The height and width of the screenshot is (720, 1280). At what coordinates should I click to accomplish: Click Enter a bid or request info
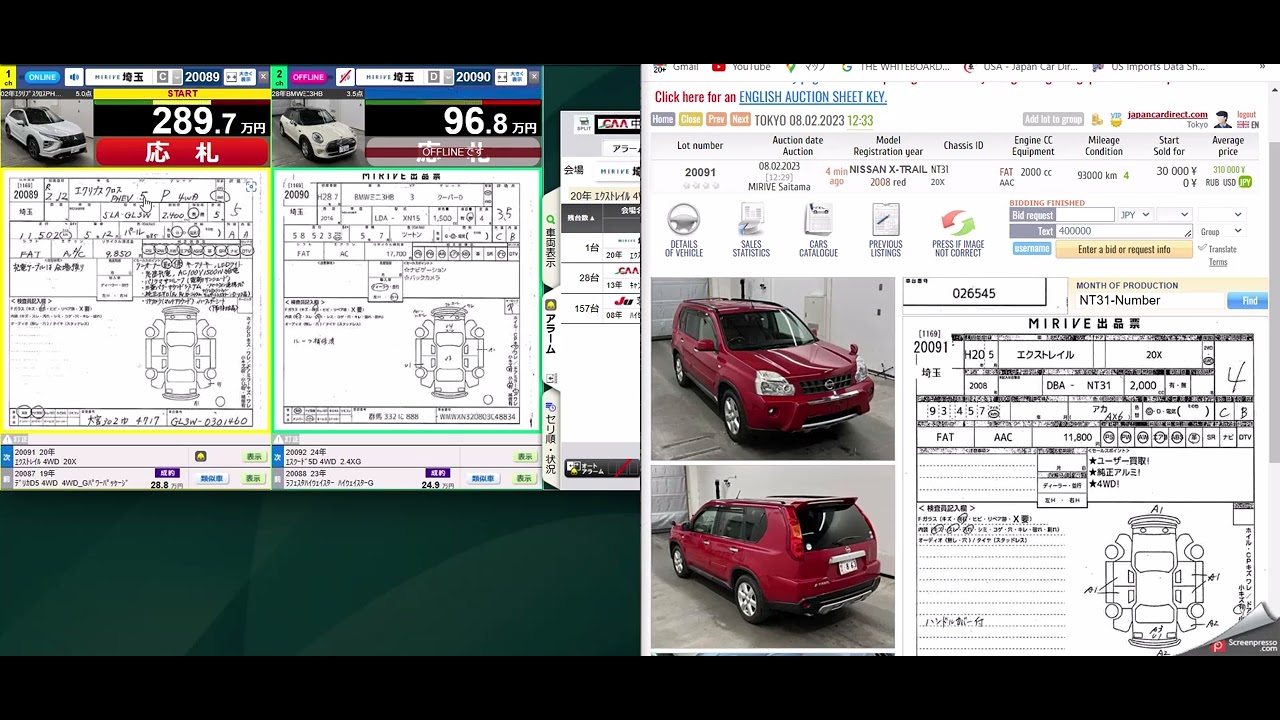(x=1124, y=249)
